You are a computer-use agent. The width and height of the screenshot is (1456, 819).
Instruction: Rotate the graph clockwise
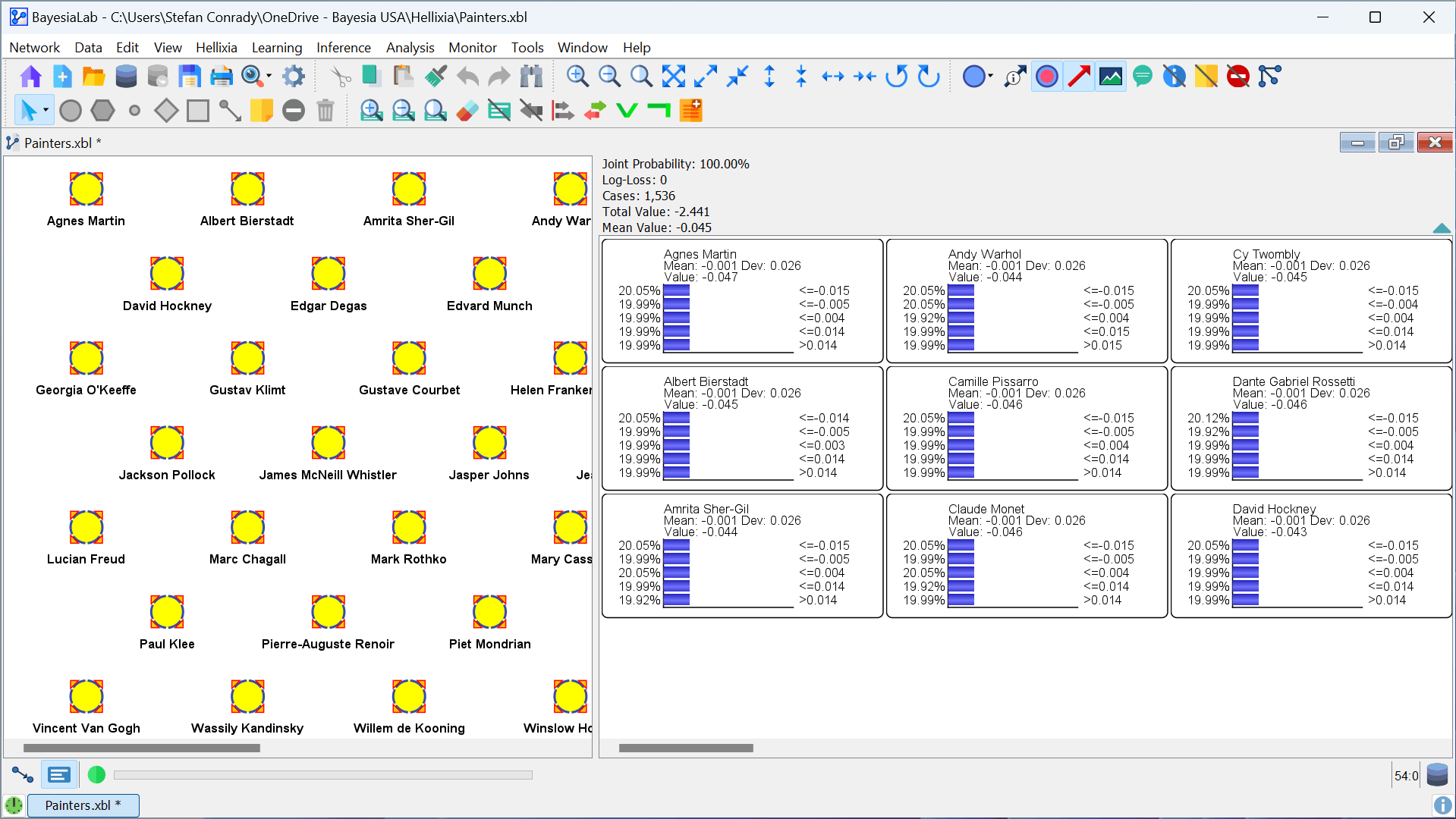(929, 77)
